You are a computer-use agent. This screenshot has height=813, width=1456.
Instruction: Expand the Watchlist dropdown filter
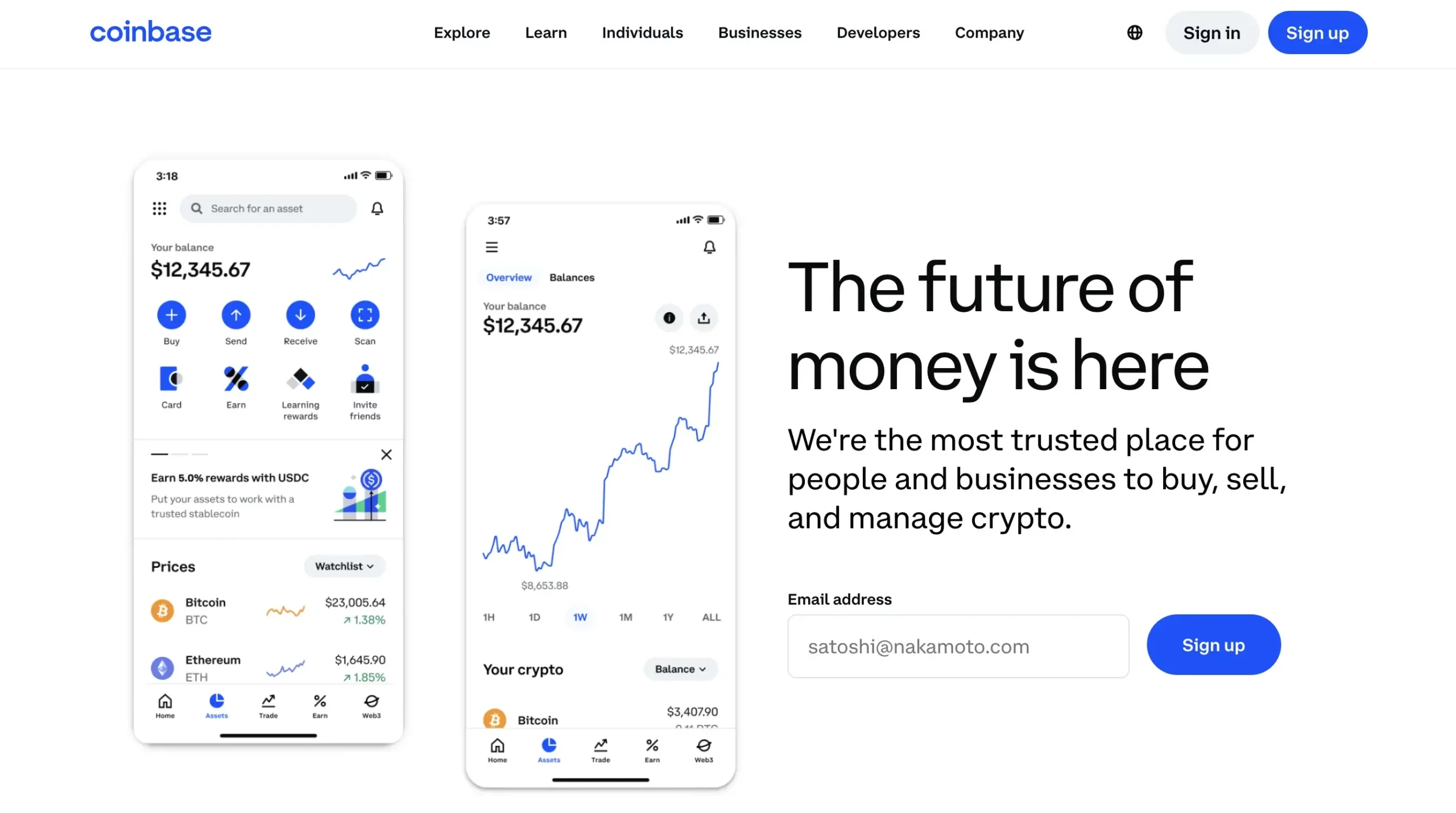343,565
